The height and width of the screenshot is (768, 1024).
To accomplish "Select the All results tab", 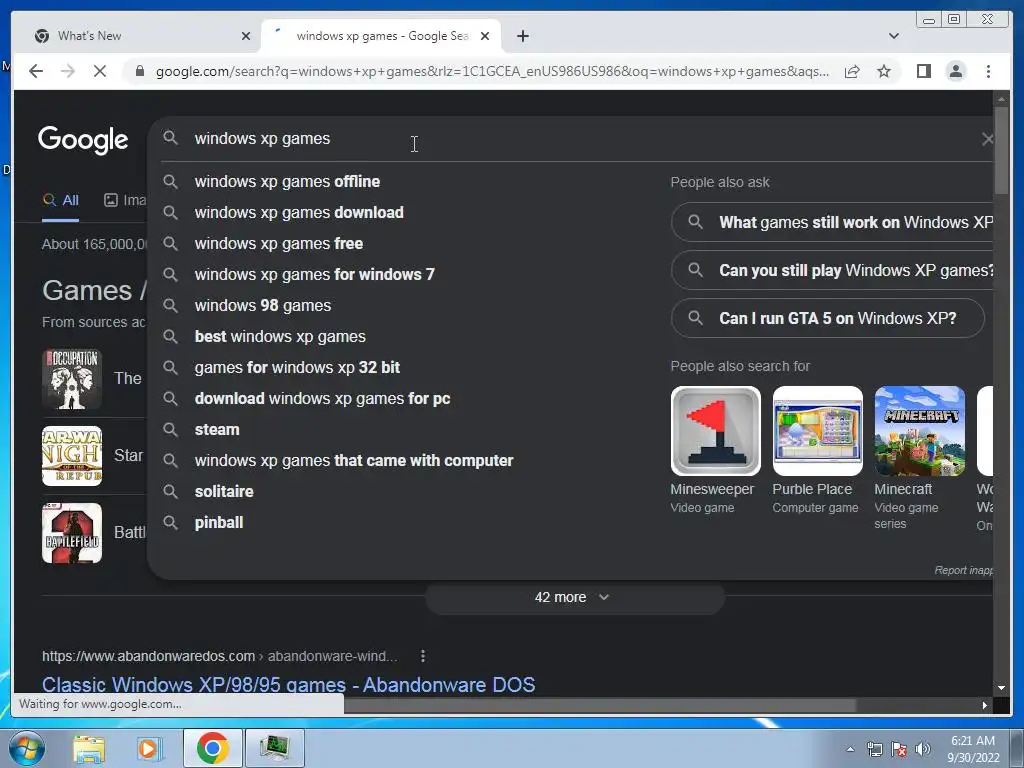I will coord(61,200).
